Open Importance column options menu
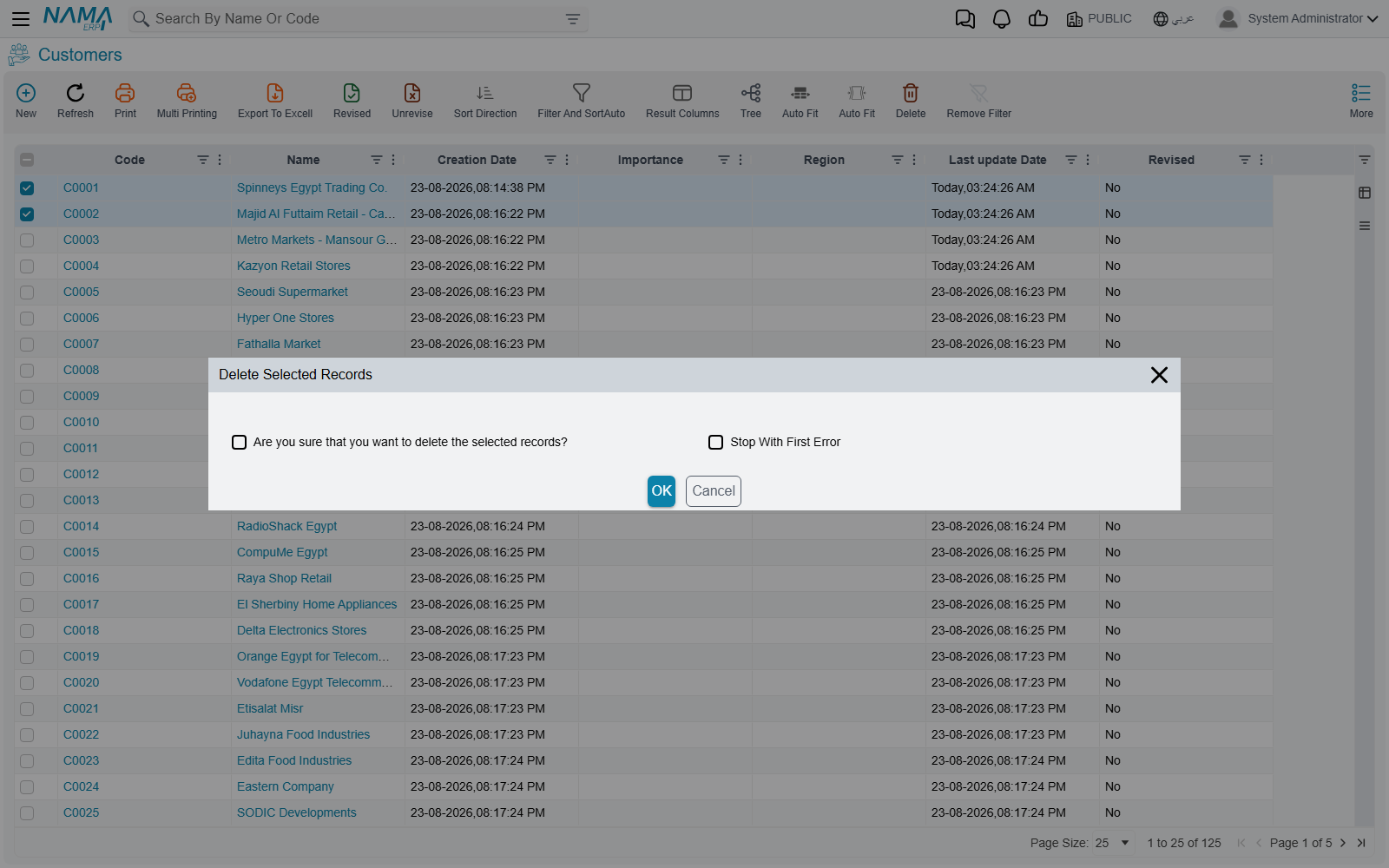The height and width of the screenshot is (868, 1389). pyautogui.click(x=741, y=160)
